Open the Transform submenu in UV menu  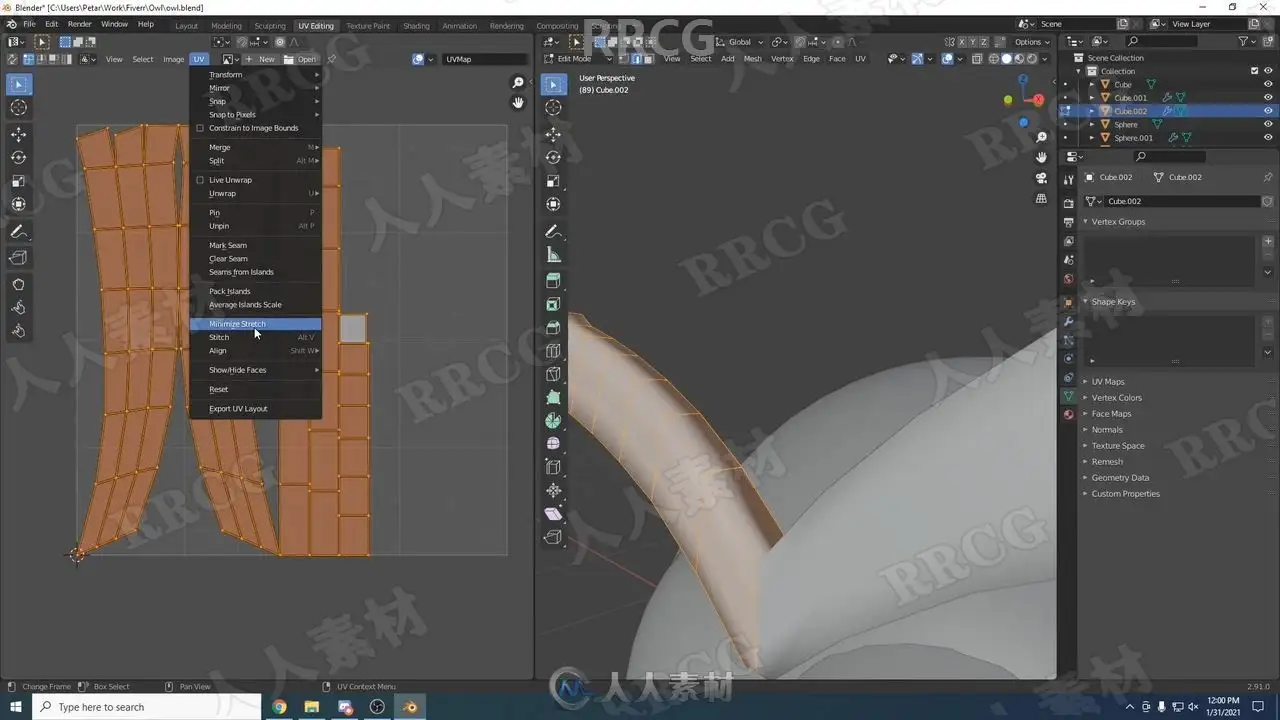tap(256, 75)
